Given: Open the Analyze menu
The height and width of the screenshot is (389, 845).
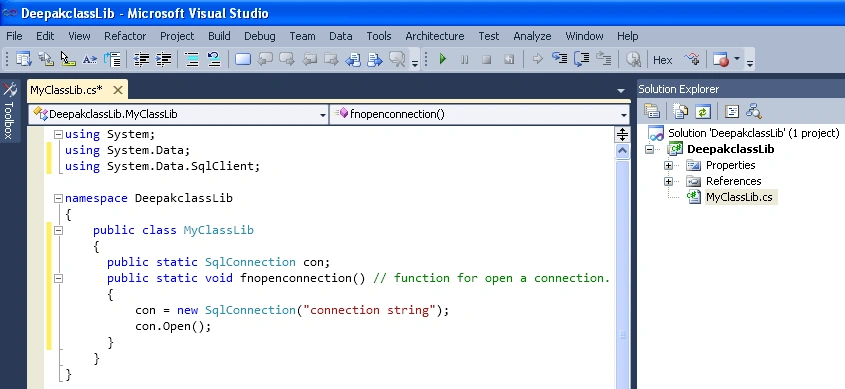Looking at the screenshot, I should [x=532, y=36].
